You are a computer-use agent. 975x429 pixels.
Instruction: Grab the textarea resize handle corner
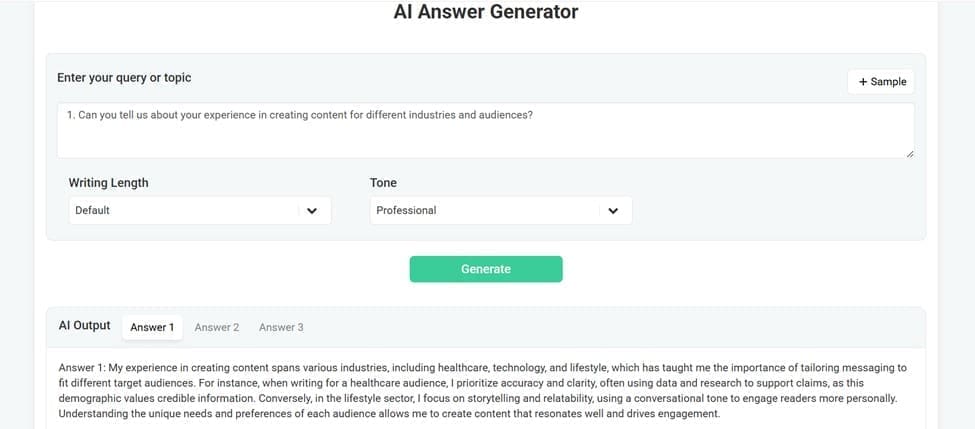click(x=909, y=153)
